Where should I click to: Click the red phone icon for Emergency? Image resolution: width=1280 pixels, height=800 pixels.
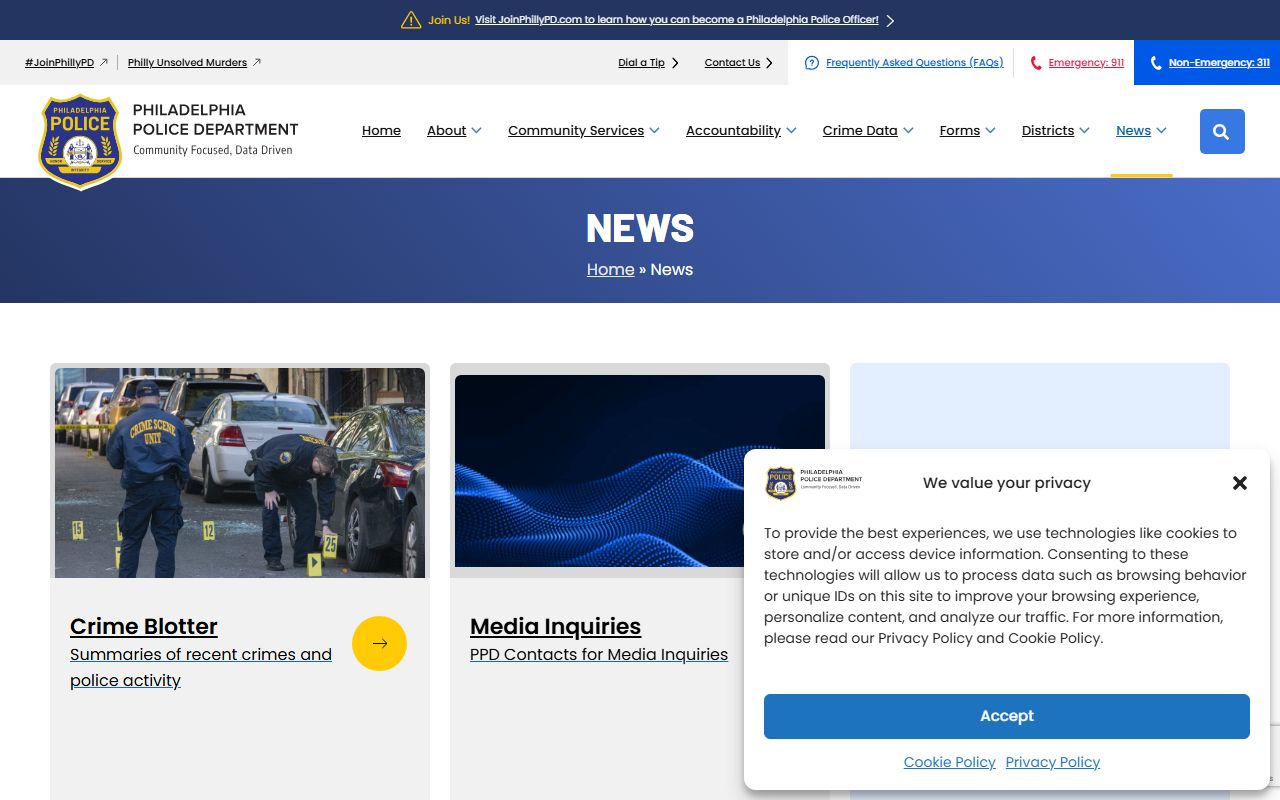pyautogui.click(x=1036, y=63)
